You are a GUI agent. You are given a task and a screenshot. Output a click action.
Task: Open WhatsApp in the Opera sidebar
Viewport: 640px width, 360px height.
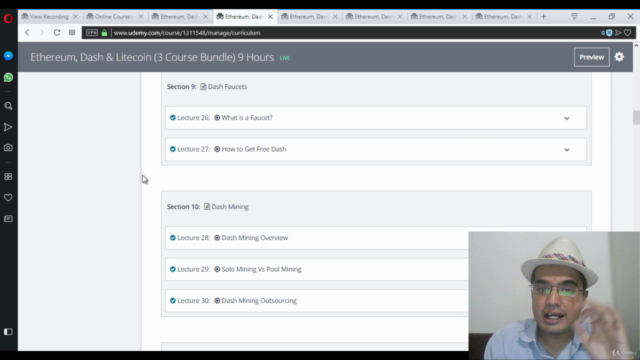point(8,77)
